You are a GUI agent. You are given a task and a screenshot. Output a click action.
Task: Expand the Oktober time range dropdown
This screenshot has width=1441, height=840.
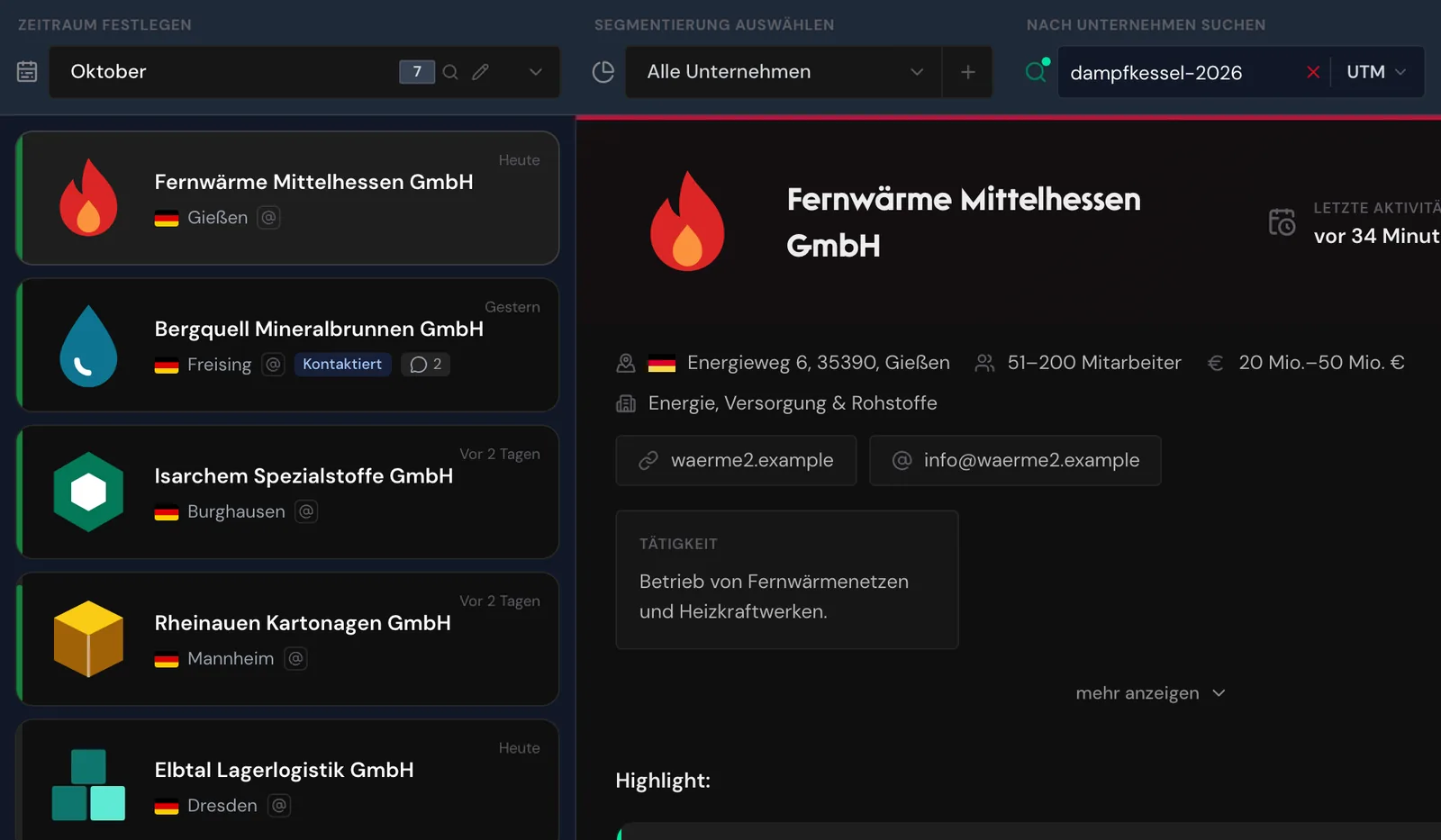[x=536, y=72]
